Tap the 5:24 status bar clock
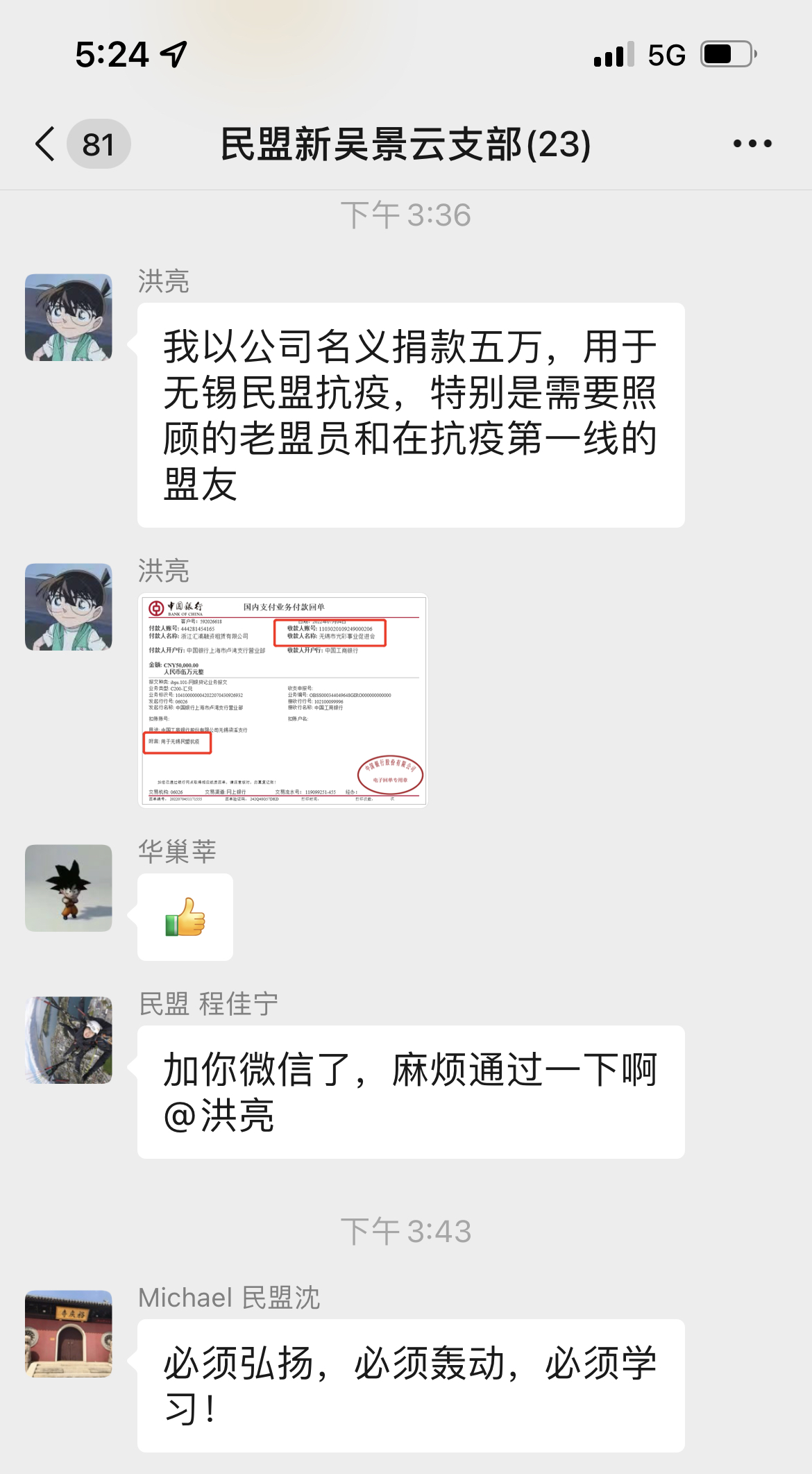 tap(112, 54)
